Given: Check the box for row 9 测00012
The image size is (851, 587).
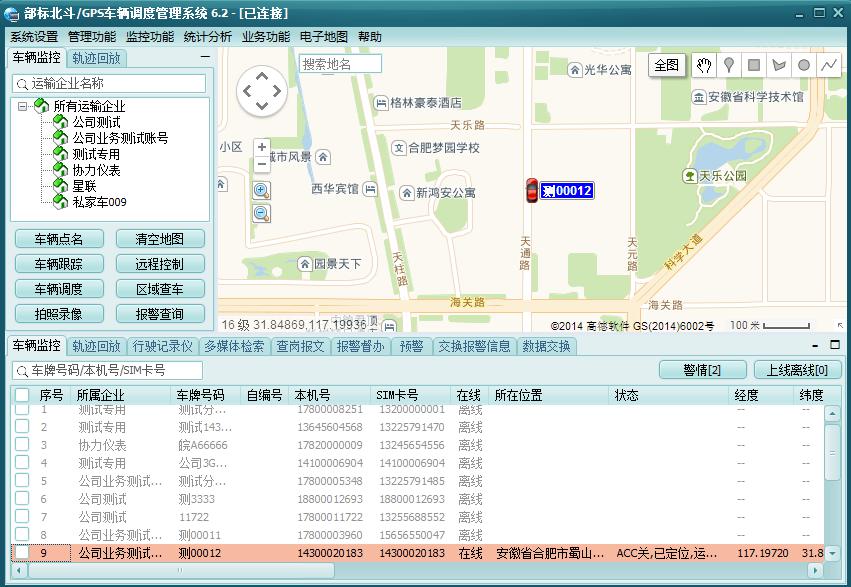Looking at the screenshot, I should pos(22,553).
